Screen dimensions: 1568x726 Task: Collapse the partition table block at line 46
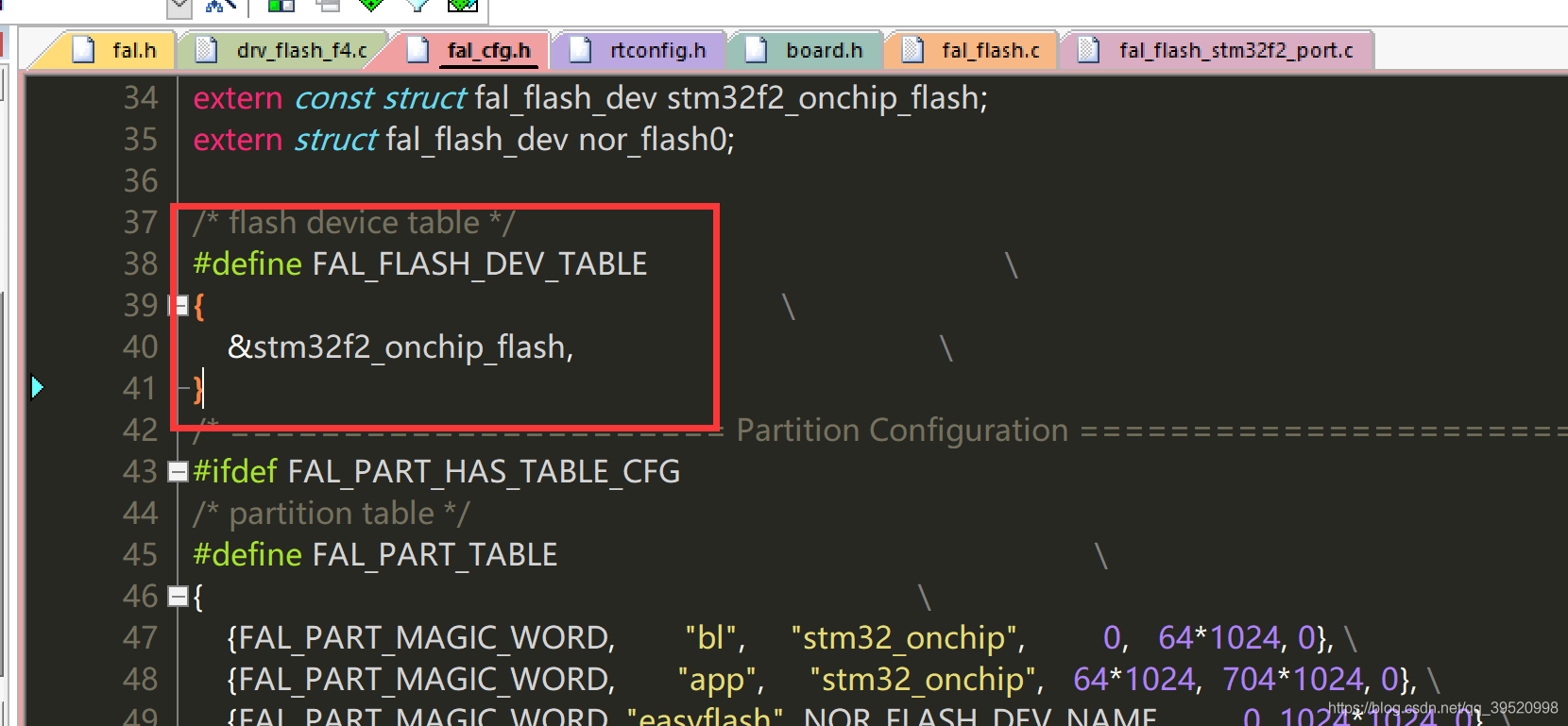point(178,596)
